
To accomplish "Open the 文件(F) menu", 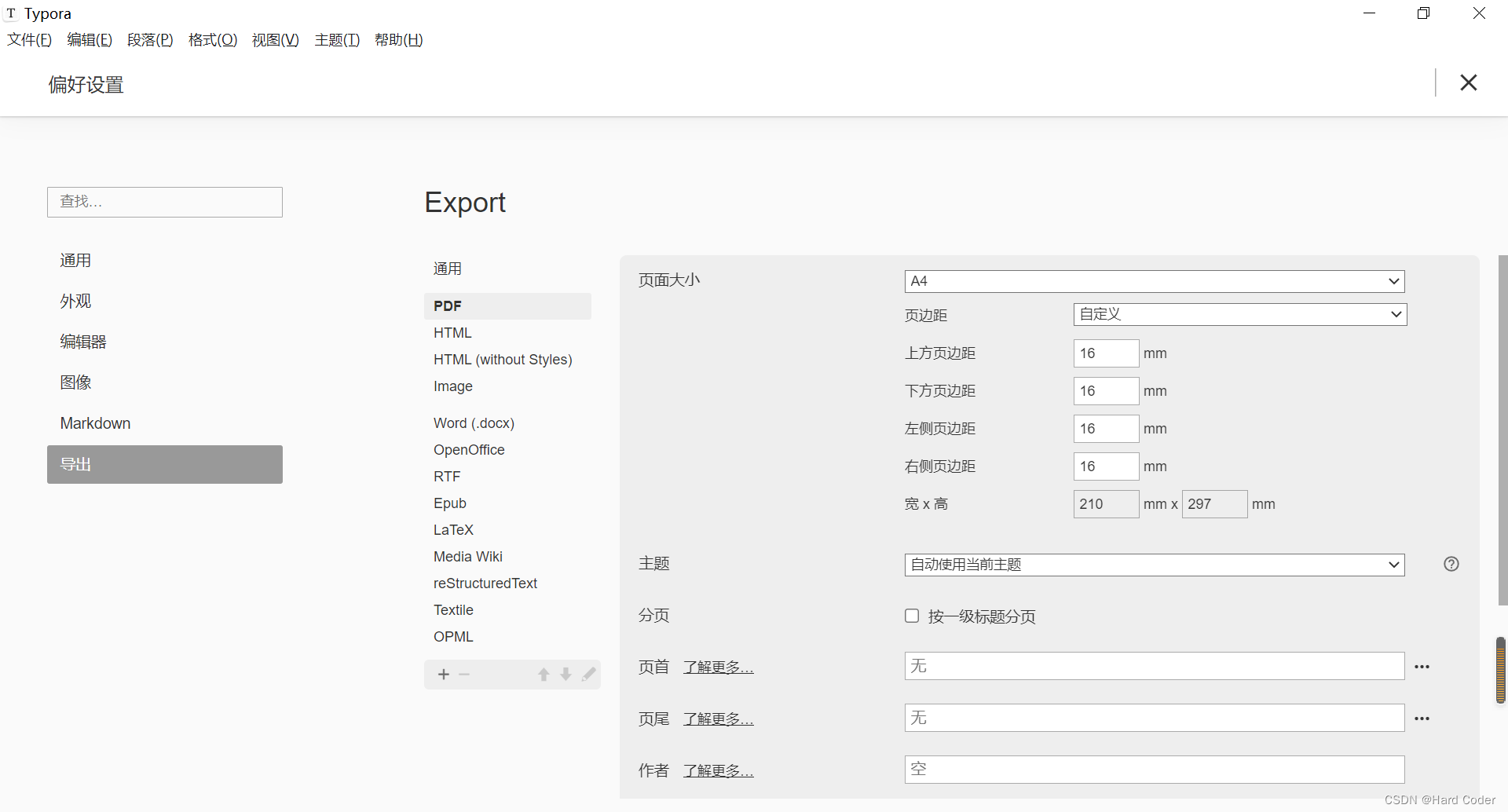I will (x=30, y=40).
